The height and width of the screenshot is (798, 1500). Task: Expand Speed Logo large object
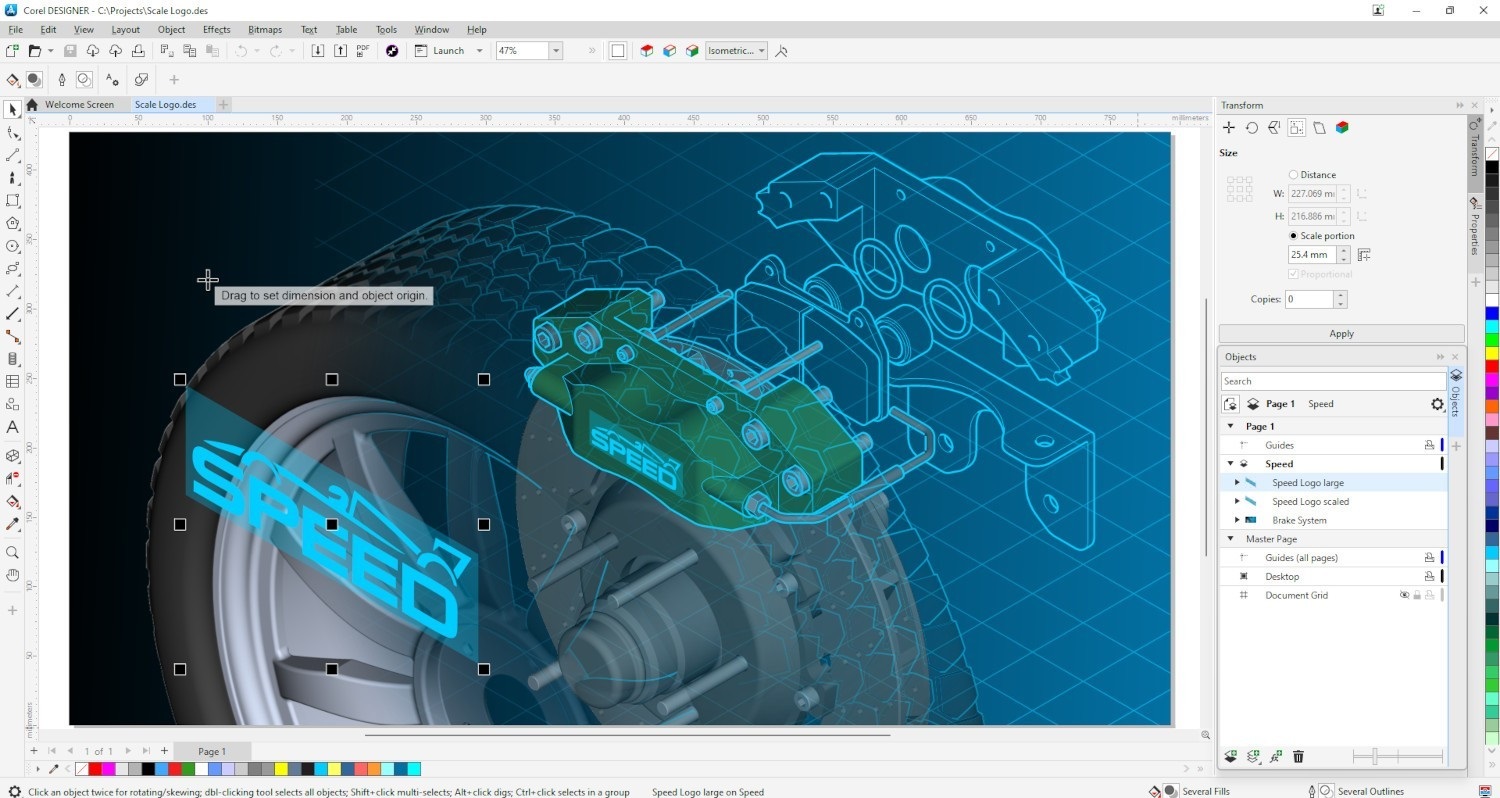pos(1237,483)
